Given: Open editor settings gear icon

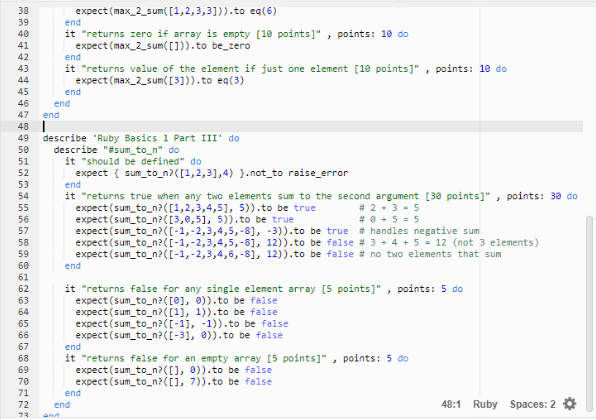Looking at the screenshot, I should pos(569,404).
